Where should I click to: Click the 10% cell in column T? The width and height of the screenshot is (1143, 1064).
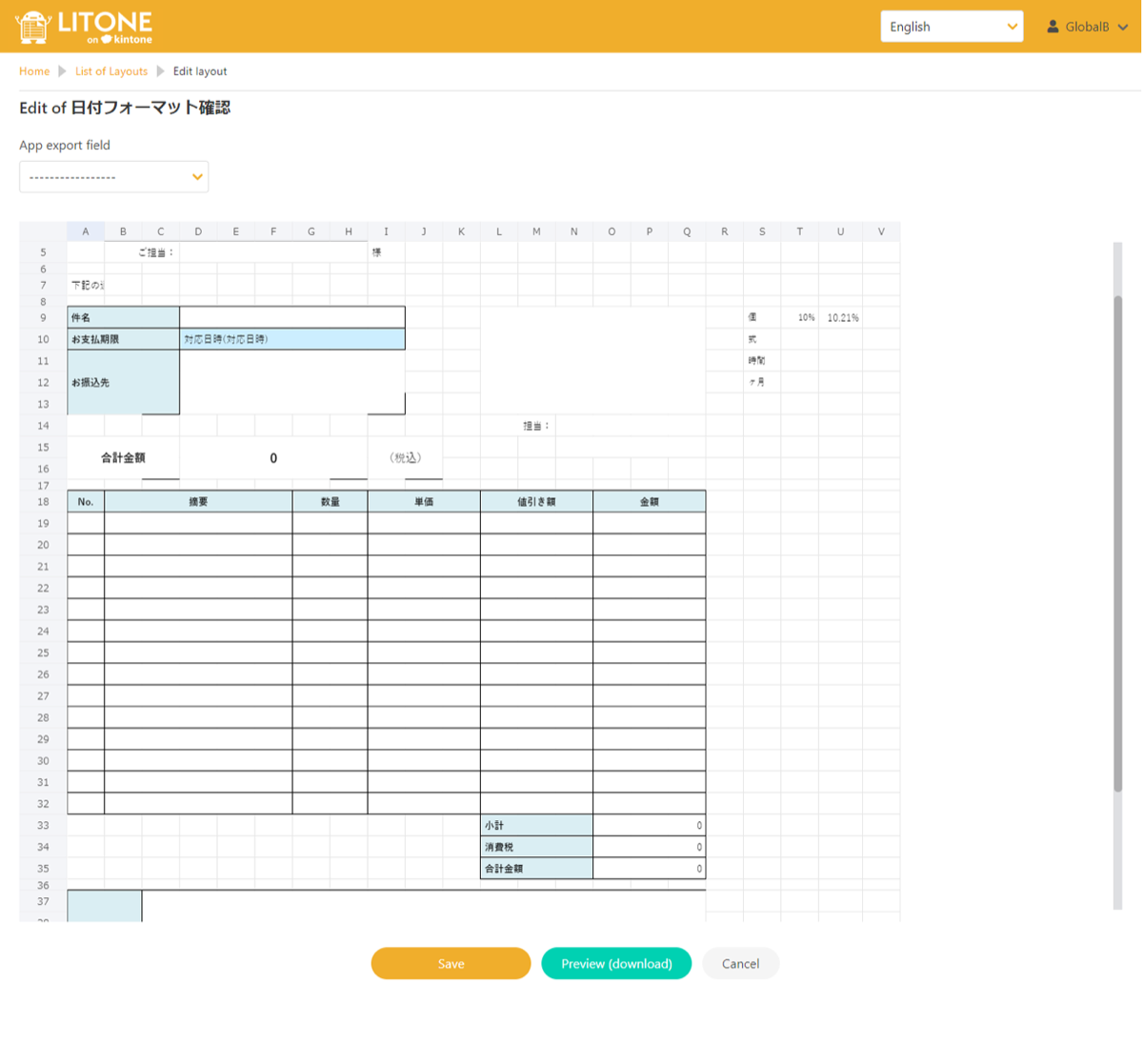tap(800, 317)
